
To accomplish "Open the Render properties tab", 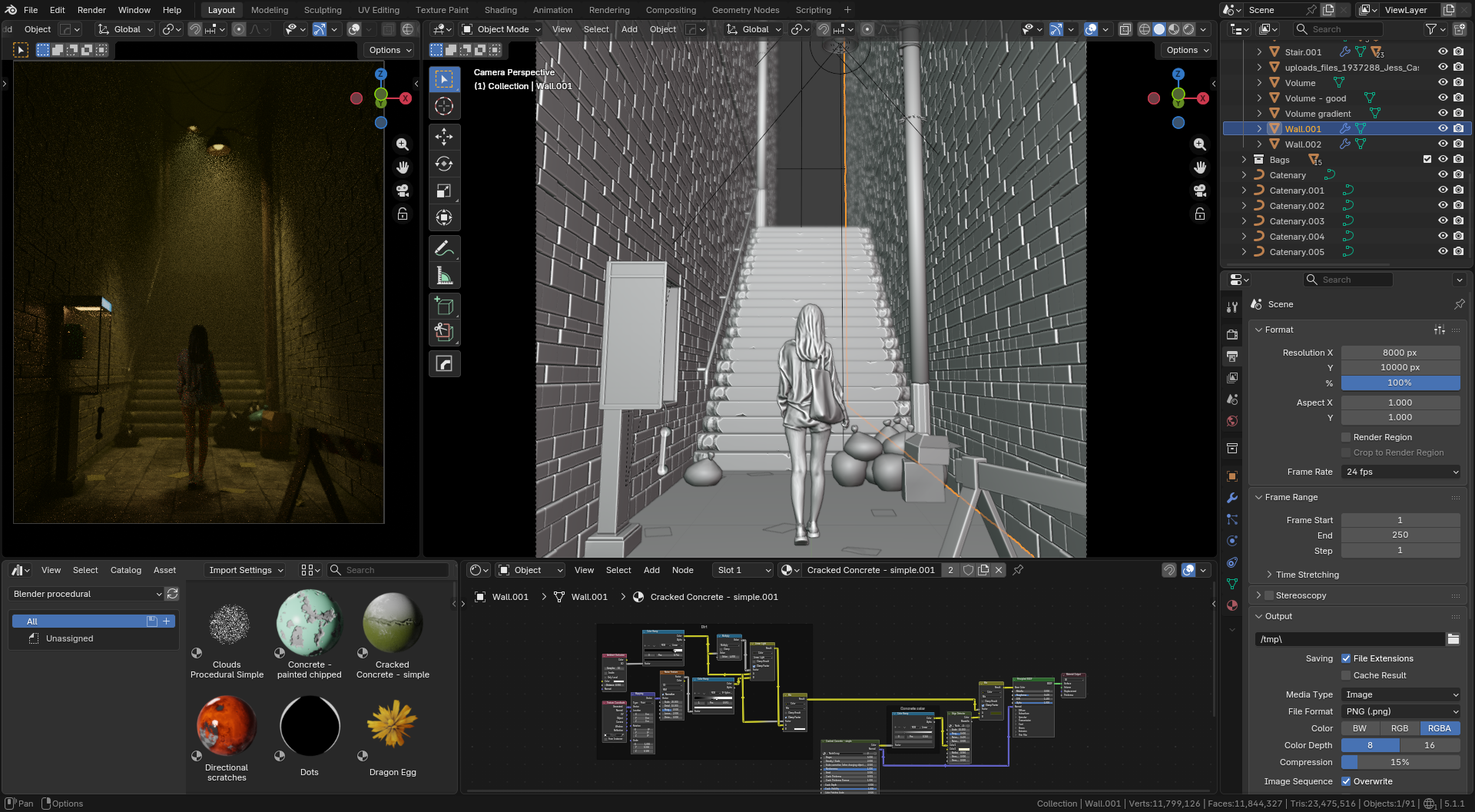I will (x=1232, y=335).
